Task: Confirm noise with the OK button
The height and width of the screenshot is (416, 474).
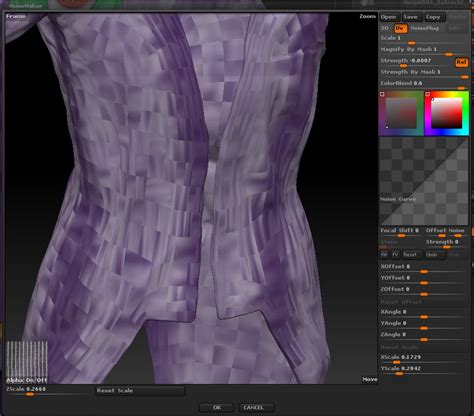Action: [x=217, y=408]
